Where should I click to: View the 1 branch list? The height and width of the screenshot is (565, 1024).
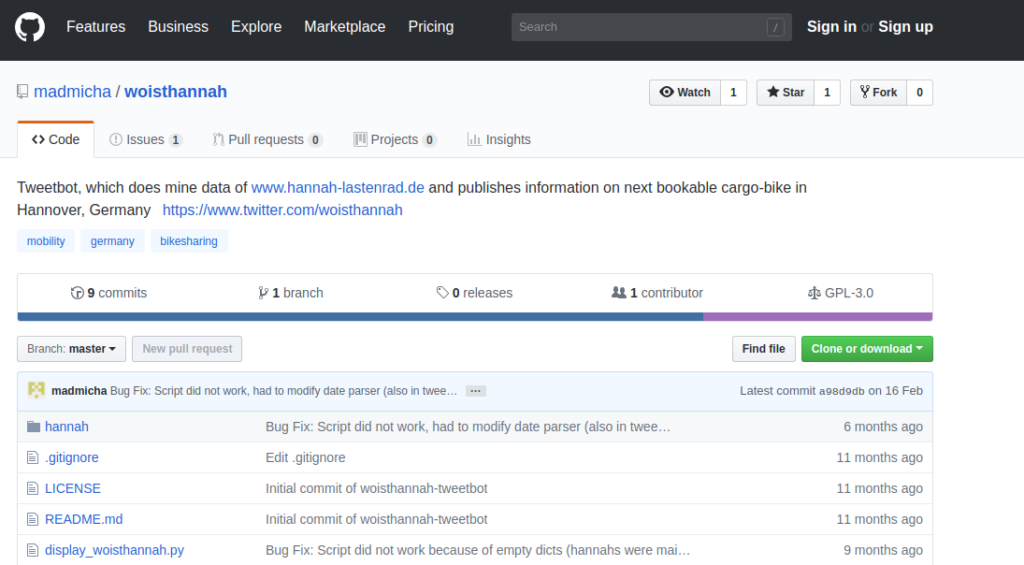click(x=291, y=293)
